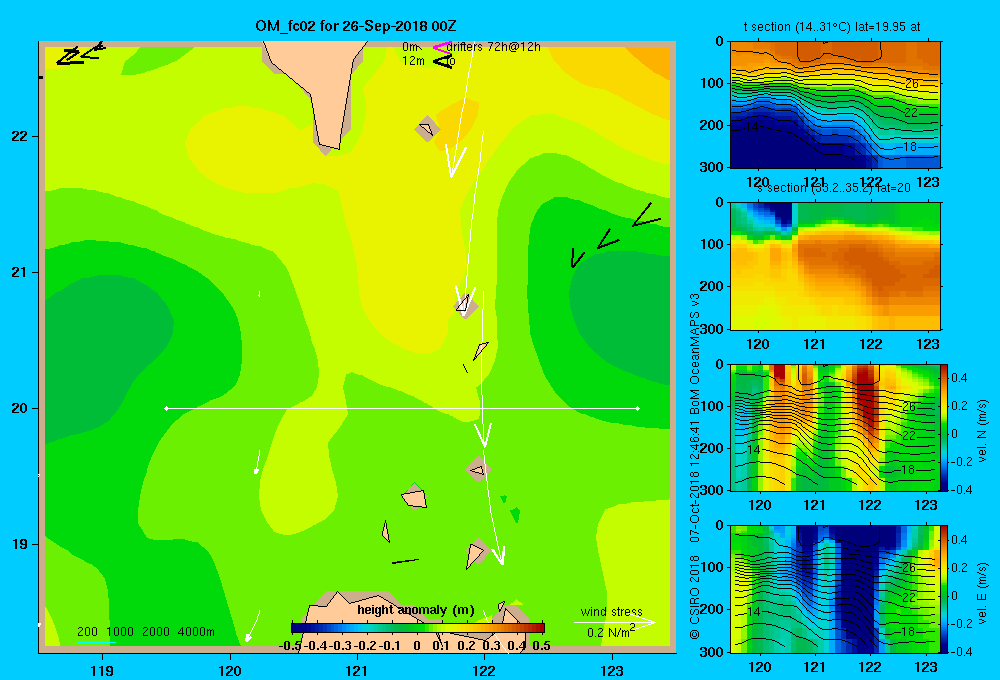Viewport: 1000px width, 680px height.
Task: Open the eastward velocity section panel
Action: [835, 589]
